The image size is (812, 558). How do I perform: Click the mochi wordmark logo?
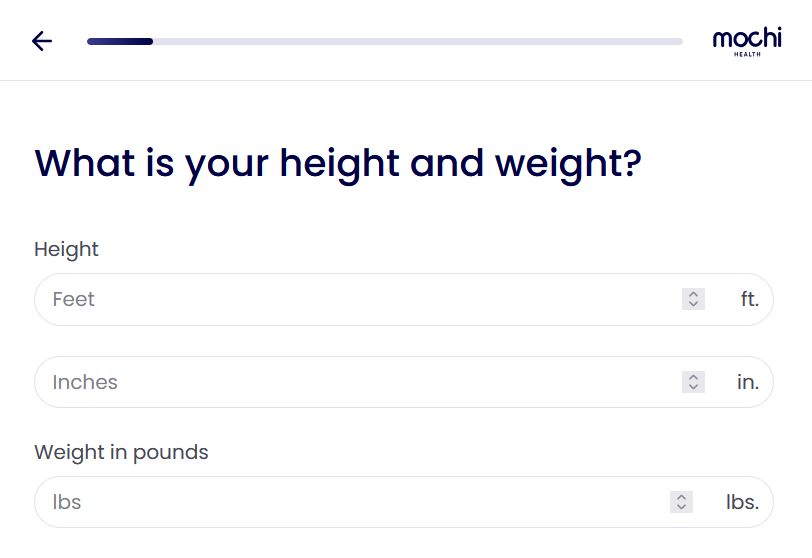click(747, 38)
